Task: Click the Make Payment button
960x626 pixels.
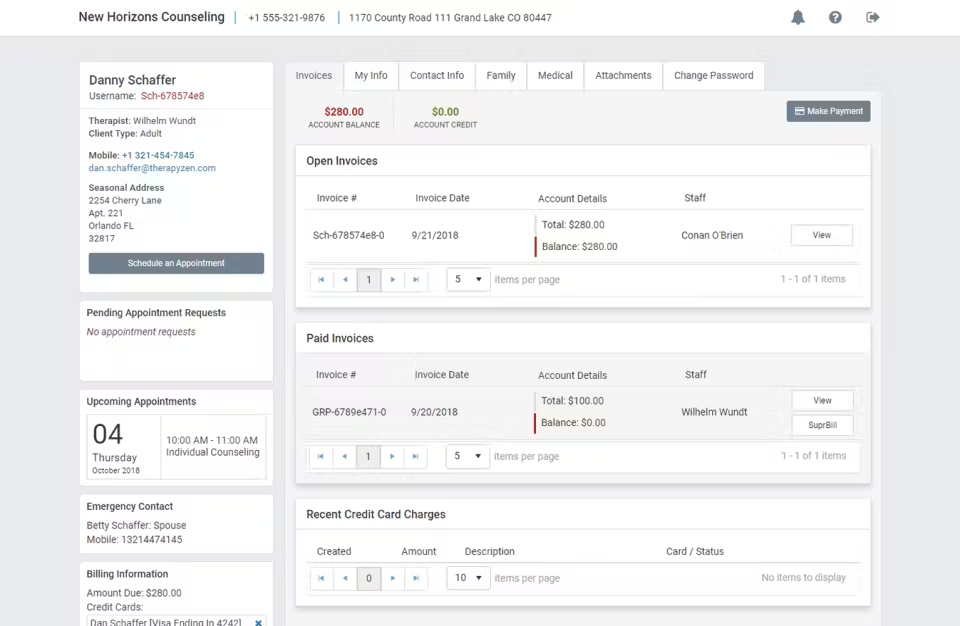Action: click(828, 111)
